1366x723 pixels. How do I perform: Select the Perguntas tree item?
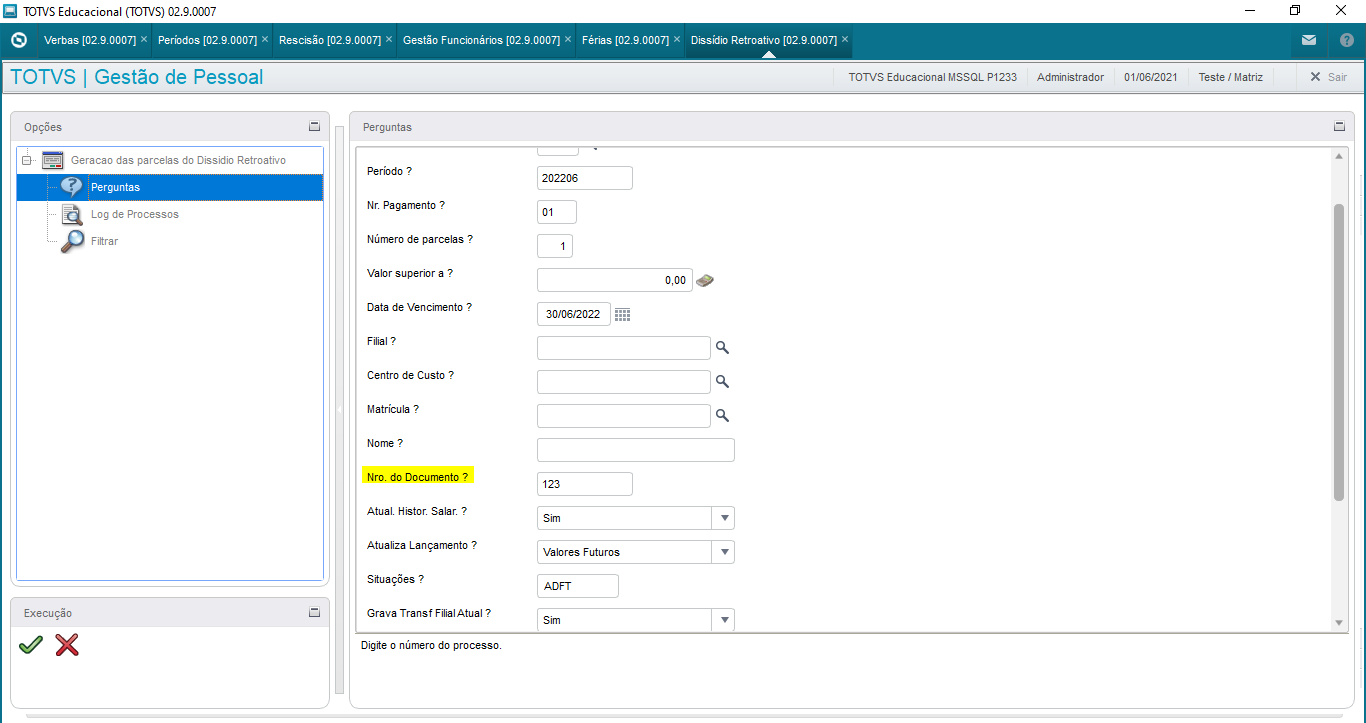(x=170, y=187)
